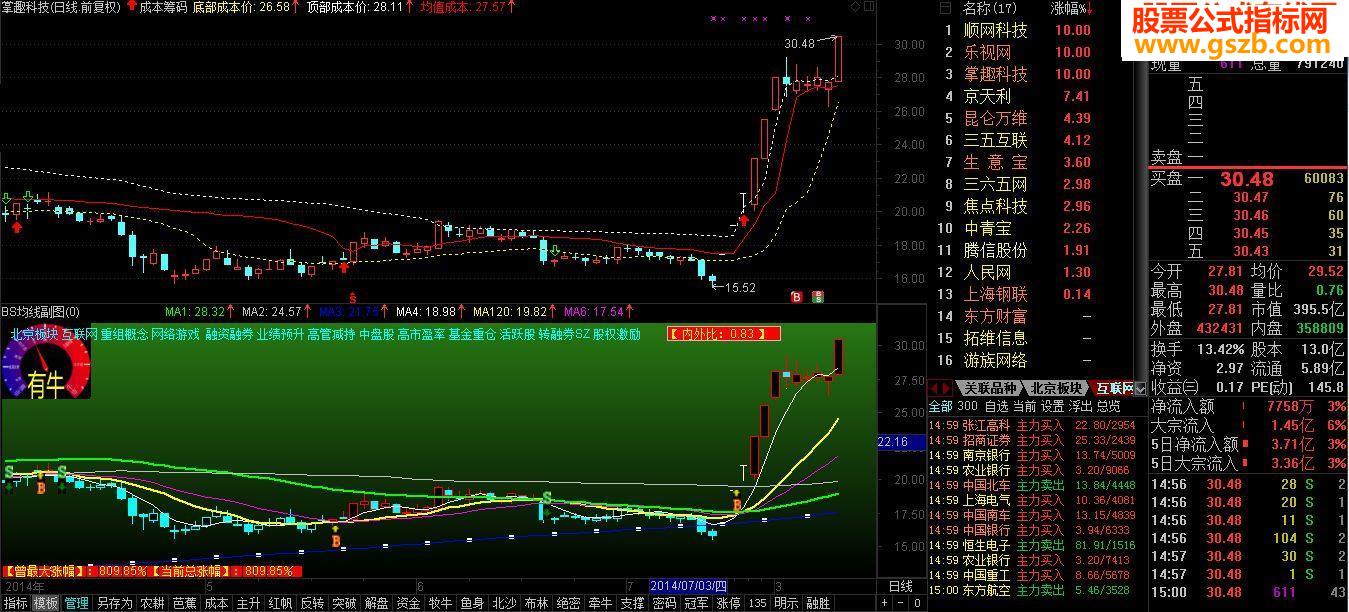Click the right red arrow beside 关联品种 tabs
The width and height of the screenshot is (1349, 612).
tap(947, 388)
